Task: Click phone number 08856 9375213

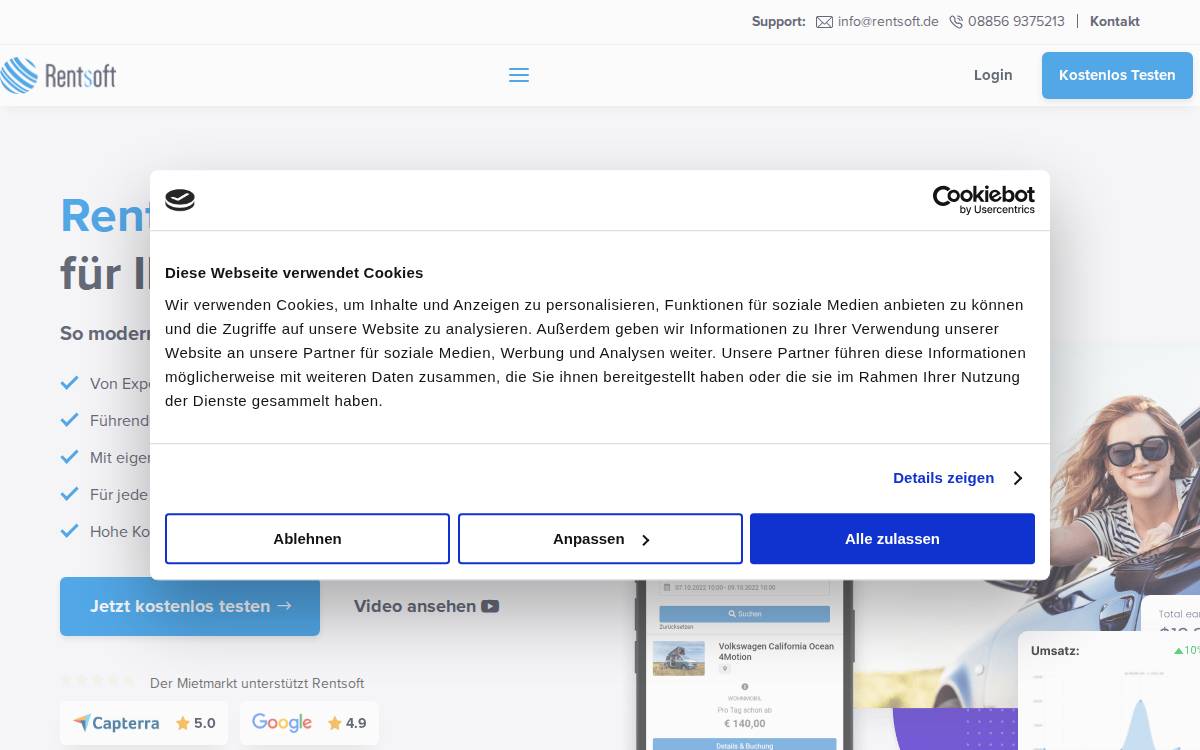Action: click(x=1016, y=21)
